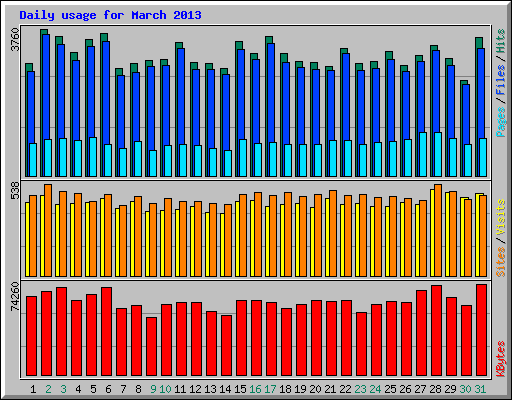The height and width of the screenshot is (400, 512).
Task: Select the cyan Pages bar for day 14
Action: pos(228,163)
